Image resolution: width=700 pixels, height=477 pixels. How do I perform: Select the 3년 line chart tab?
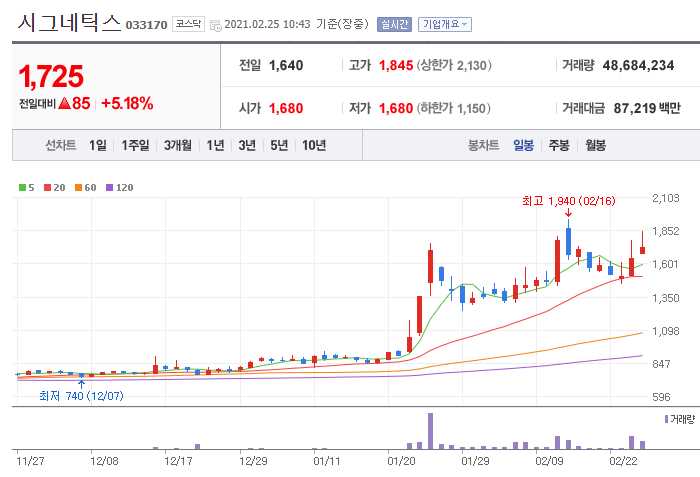pos(247,145)
